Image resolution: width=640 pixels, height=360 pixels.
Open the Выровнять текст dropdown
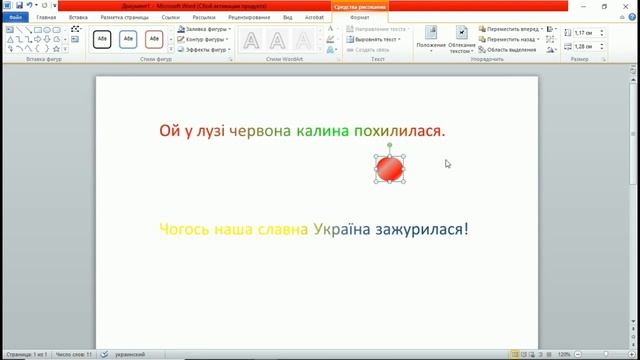pos(373,39)
